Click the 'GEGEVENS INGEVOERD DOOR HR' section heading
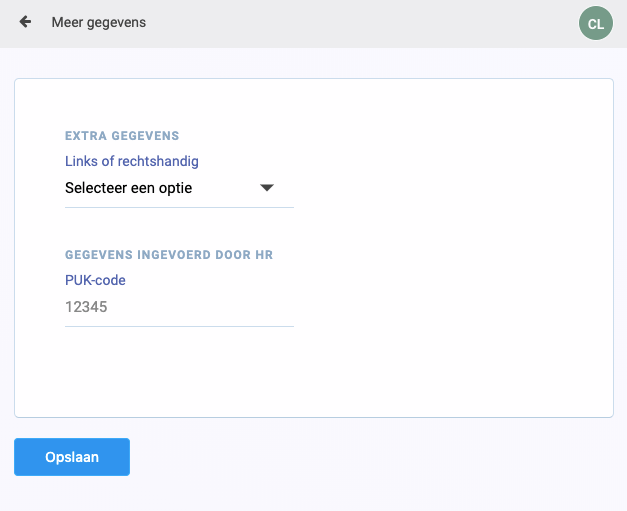Viewport: 627px width, 511px height. 169,255
